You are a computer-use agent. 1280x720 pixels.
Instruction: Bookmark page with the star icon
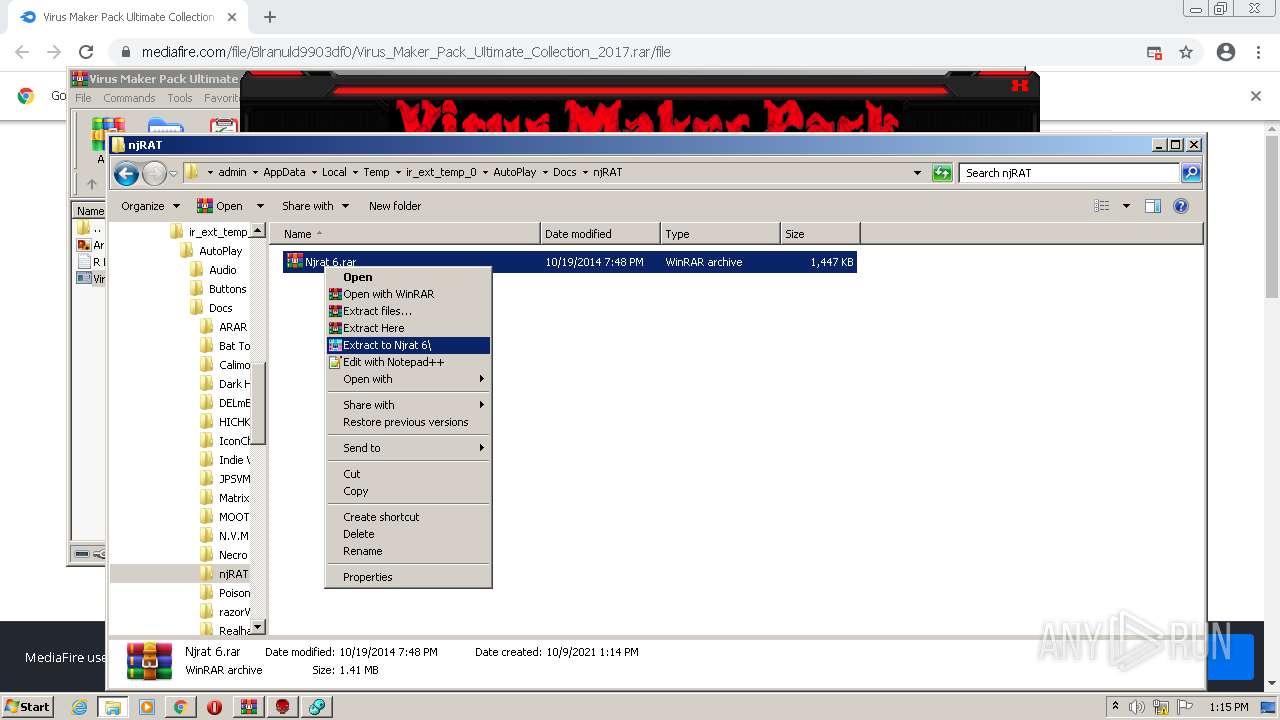pos(1186,52)
